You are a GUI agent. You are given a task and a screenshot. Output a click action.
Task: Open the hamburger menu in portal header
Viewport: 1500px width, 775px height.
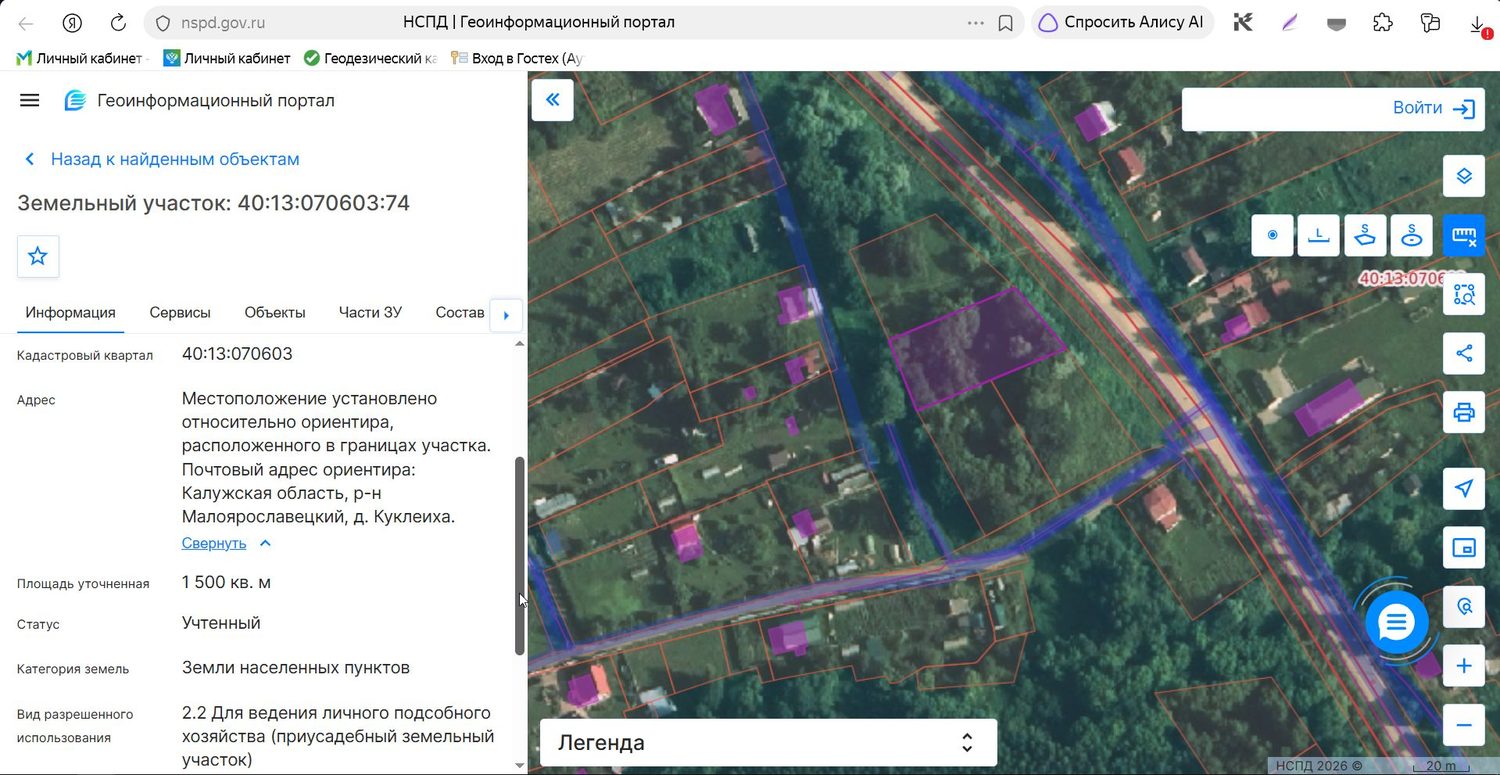pos(30,100)
